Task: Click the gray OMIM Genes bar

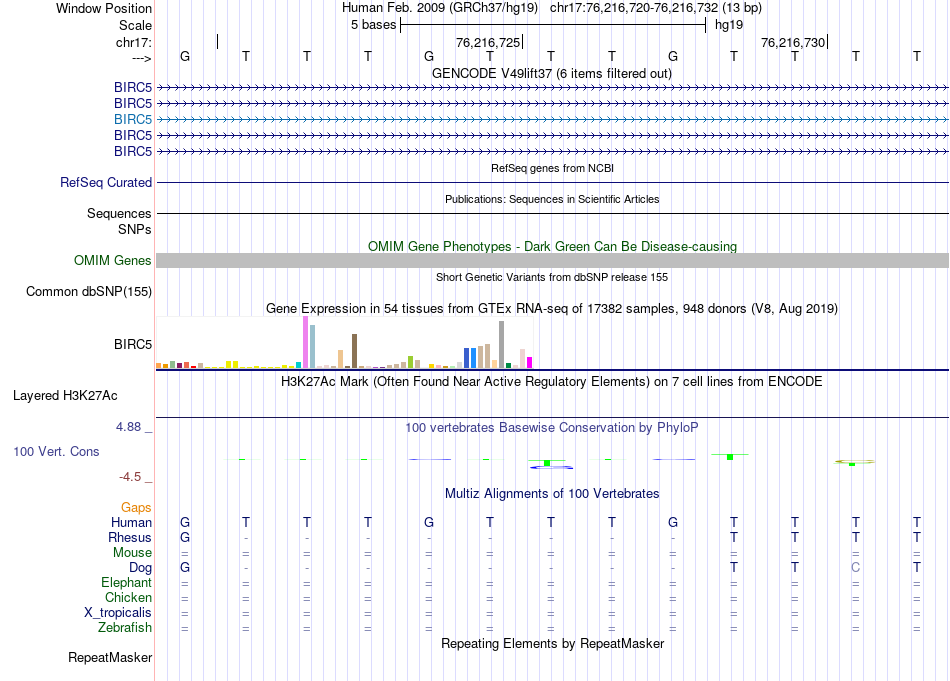Action: click(553, 261)
